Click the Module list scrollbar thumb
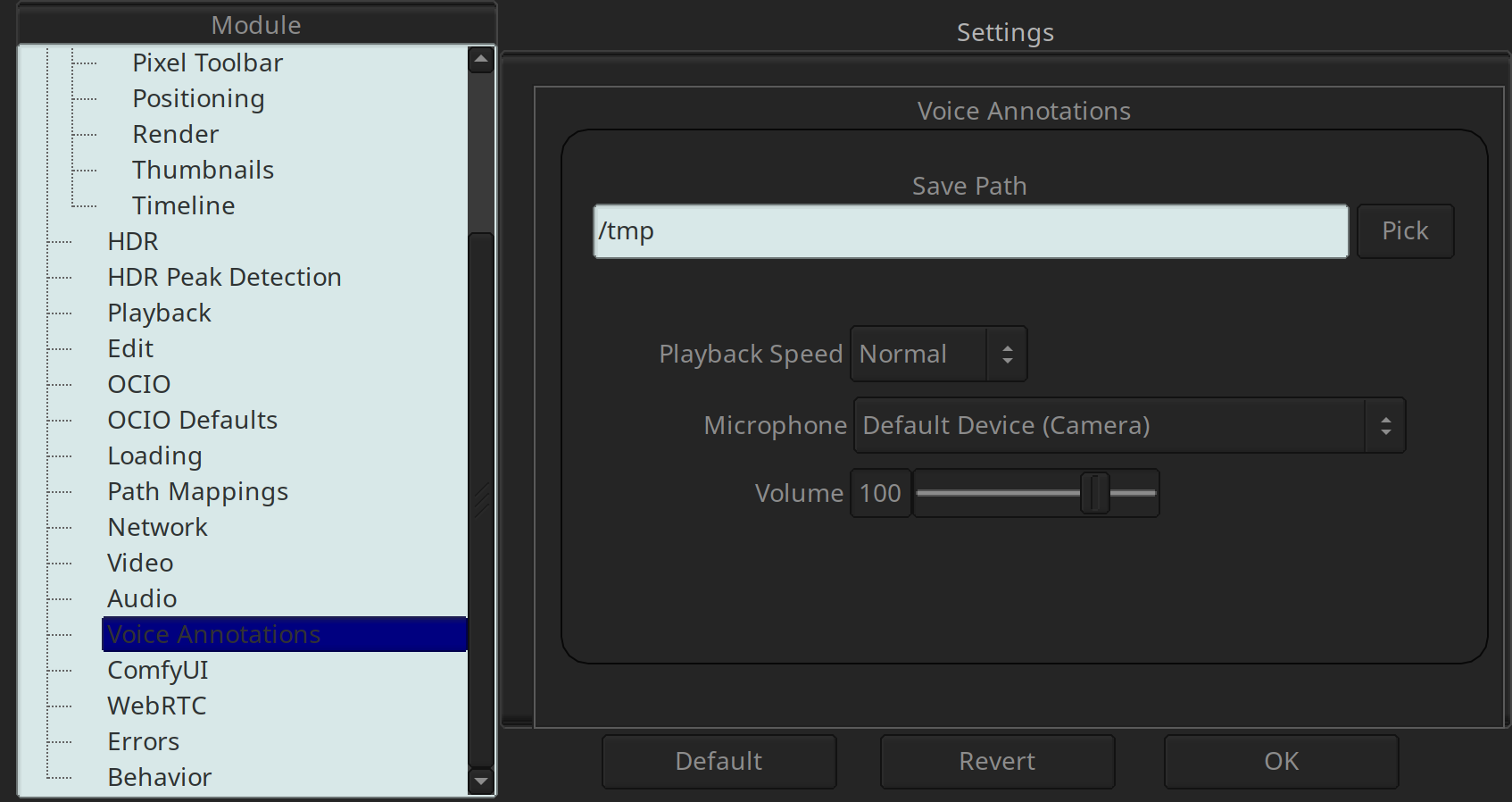The height and width of the screenshot is (802, 1512). tap(481, 498)
